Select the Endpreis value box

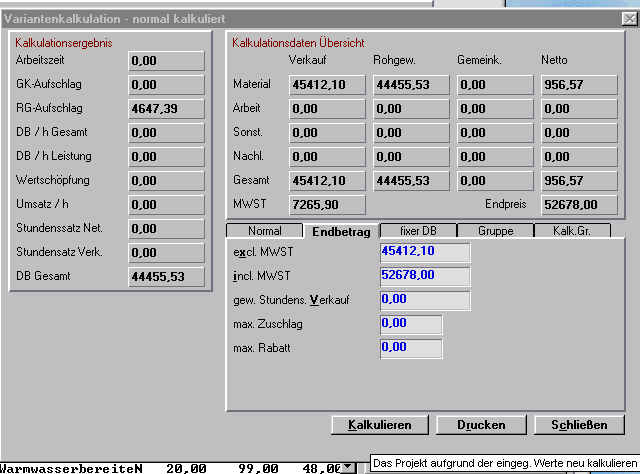coord(578,204)
